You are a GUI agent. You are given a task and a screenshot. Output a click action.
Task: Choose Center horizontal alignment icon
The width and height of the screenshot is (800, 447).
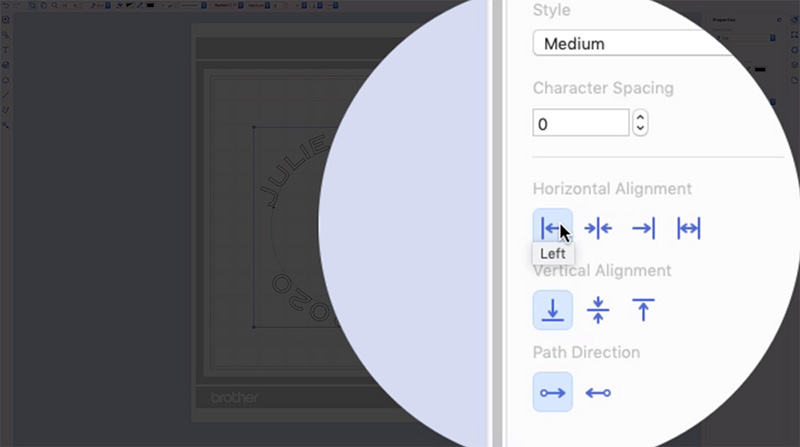pos(598,228)
